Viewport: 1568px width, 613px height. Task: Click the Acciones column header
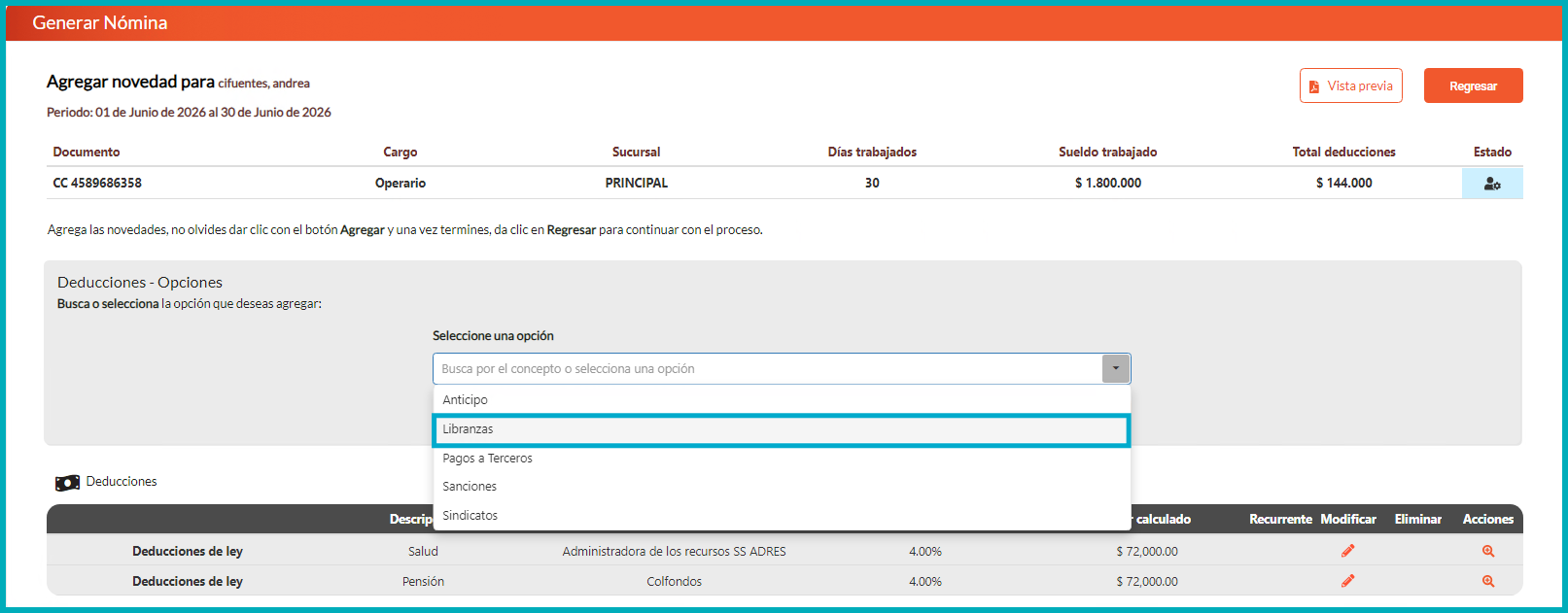pos(1488,520)
